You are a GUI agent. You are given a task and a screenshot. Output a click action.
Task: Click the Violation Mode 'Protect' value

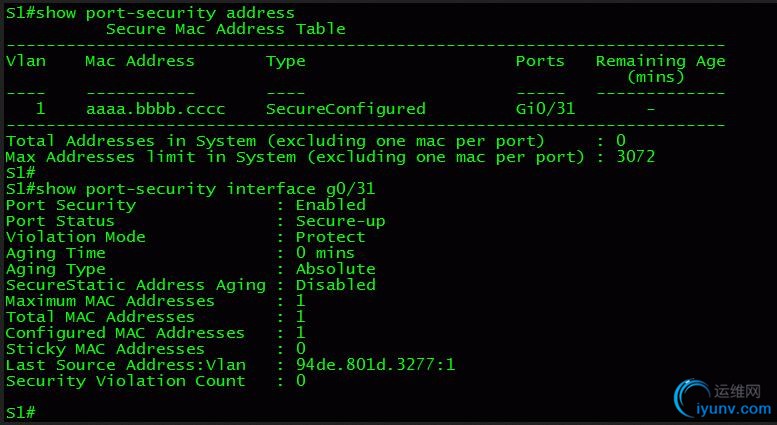(330, 237)
